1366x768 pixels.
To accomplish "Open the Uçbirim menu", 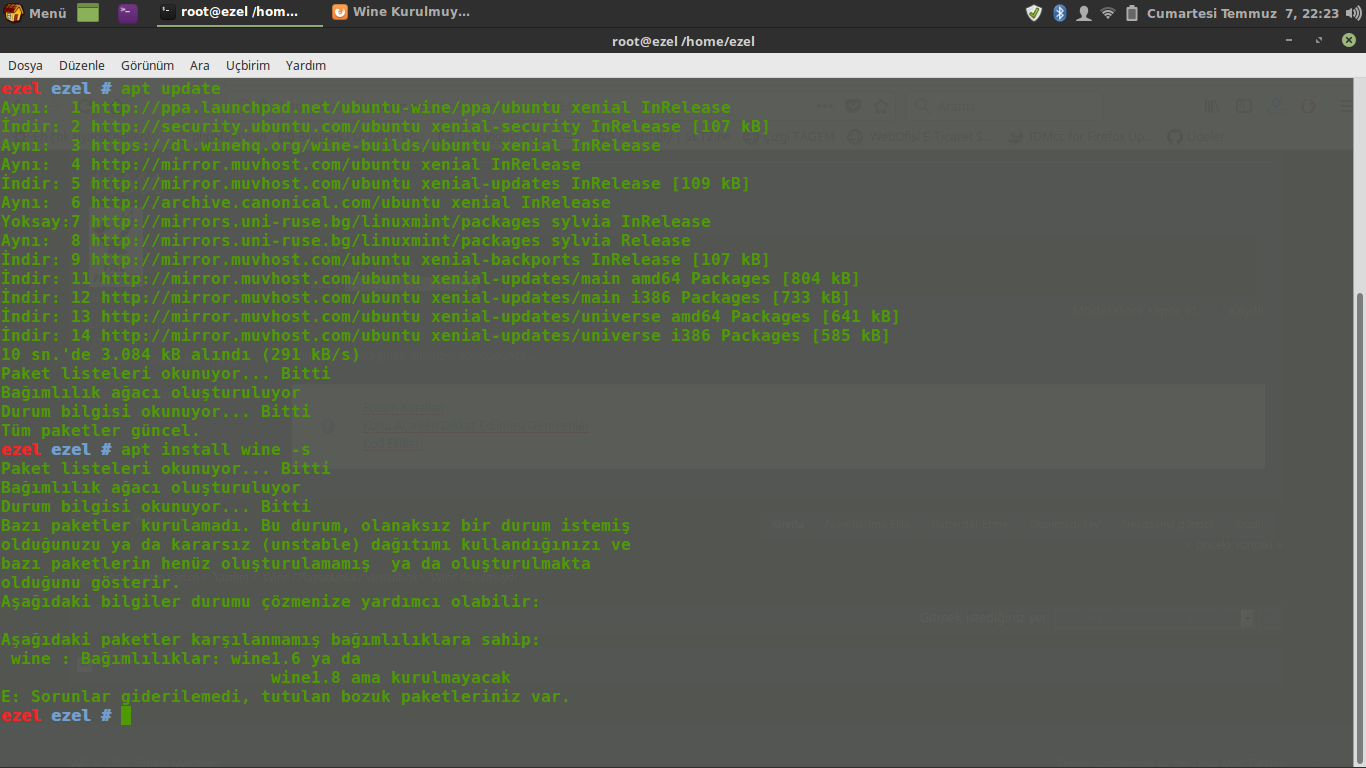I will click(248, 65).
